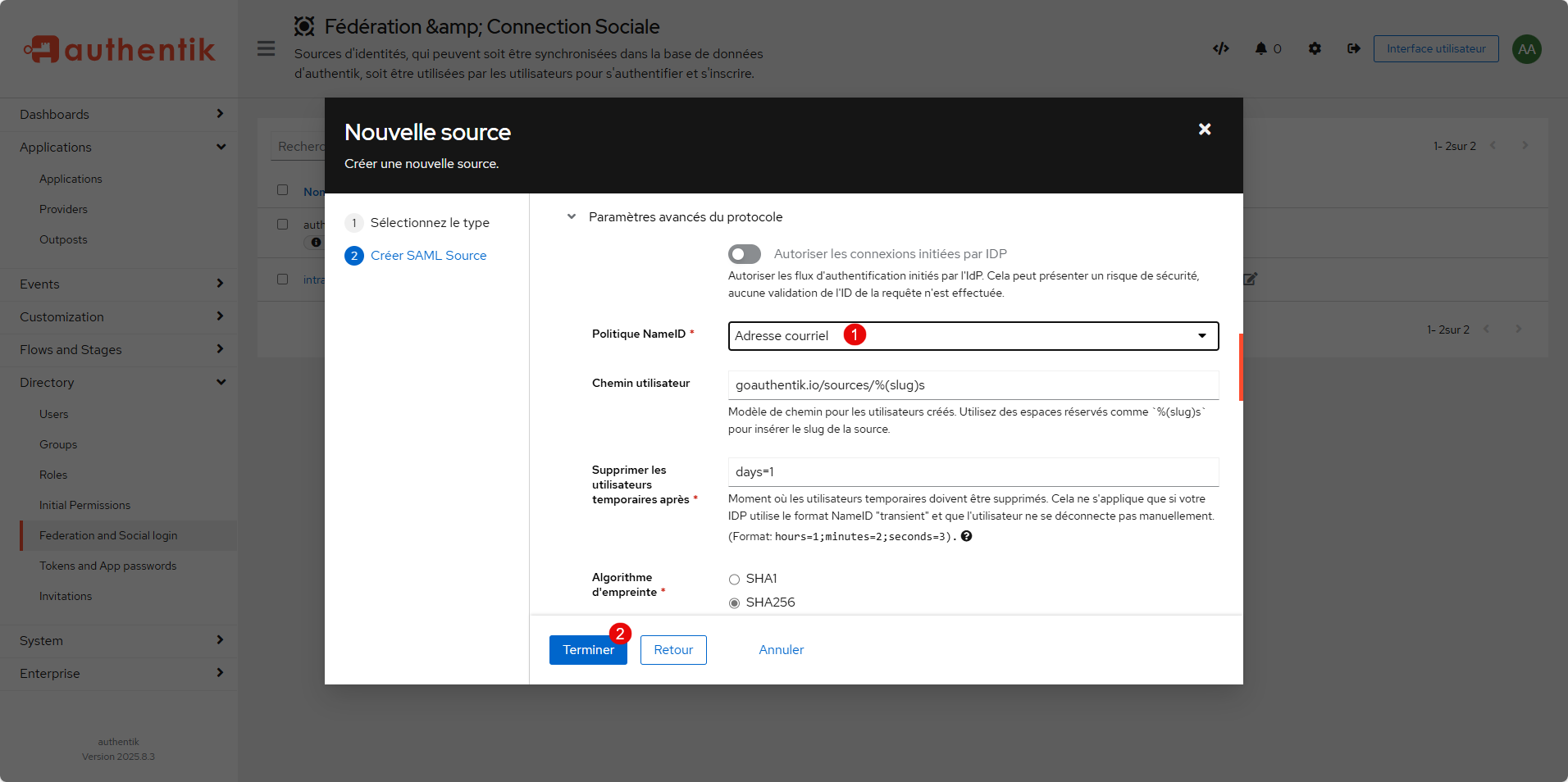Click the AA user avatar

(1526, 49)
